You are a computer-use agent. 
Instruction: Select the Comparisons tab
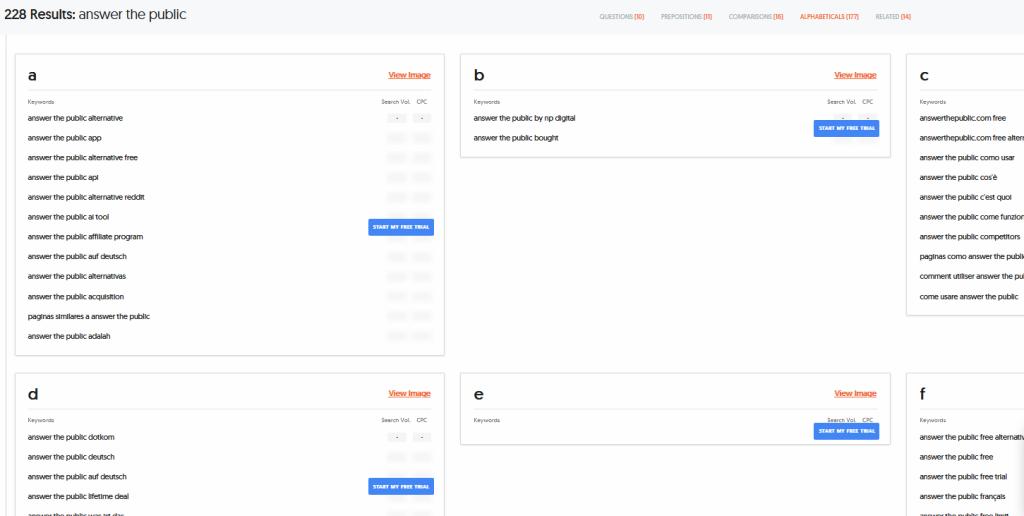coord(756,16)
